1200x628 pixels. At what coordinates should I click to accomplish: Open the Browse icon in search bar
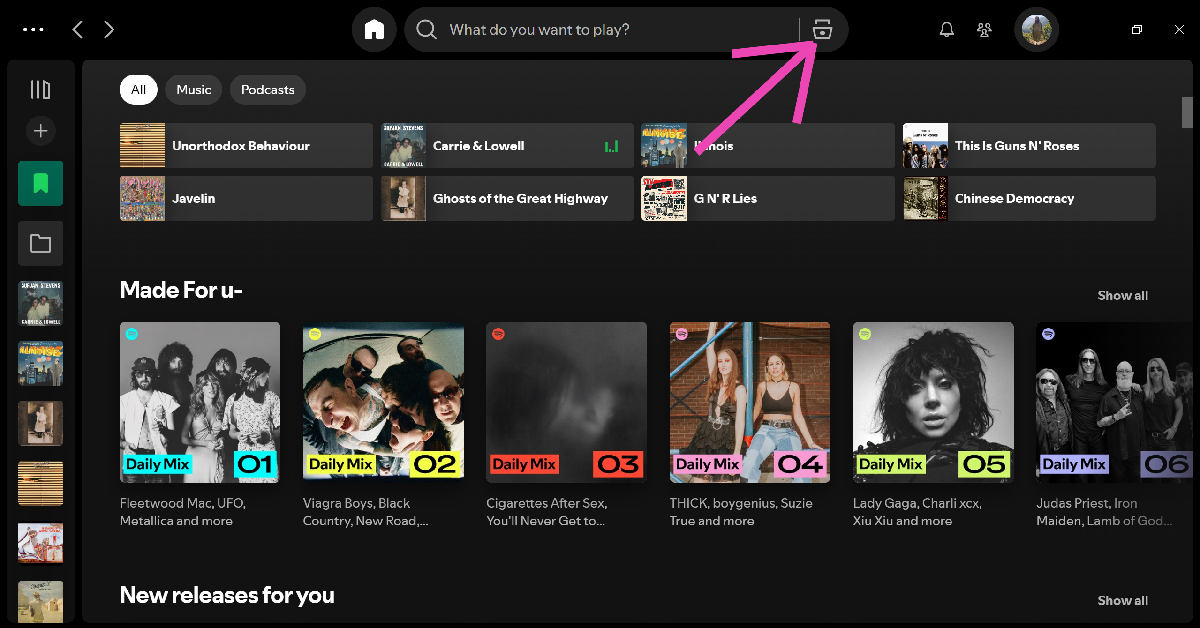[822, 30]
